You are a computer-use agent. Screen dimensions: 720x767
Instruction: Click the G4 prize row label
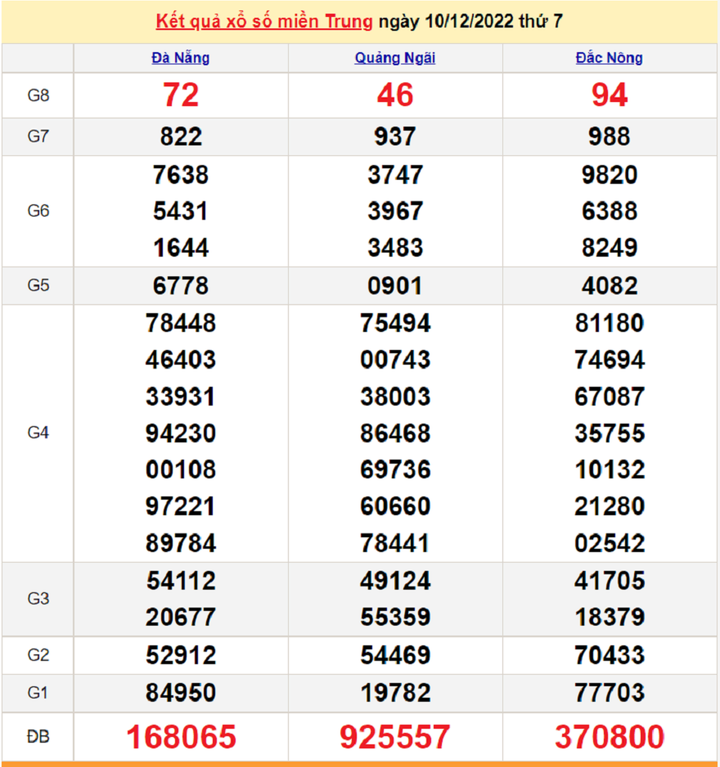38,433
